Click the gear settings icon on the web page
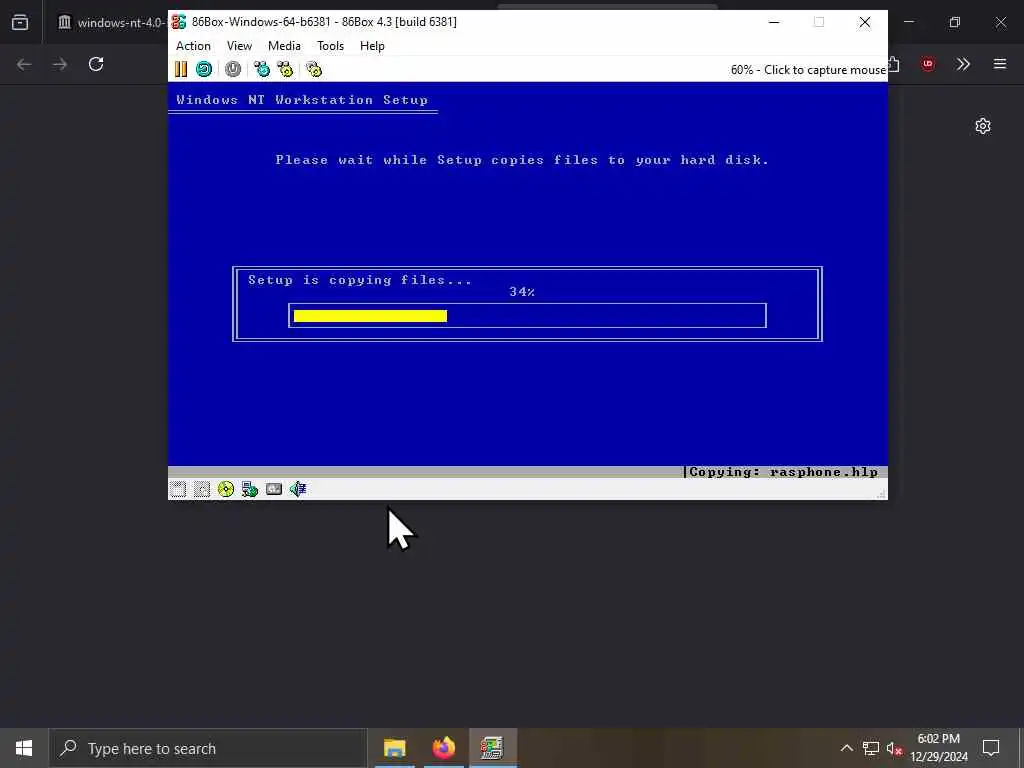This screenshot has height=768, width=1024. tap(983, 126)
